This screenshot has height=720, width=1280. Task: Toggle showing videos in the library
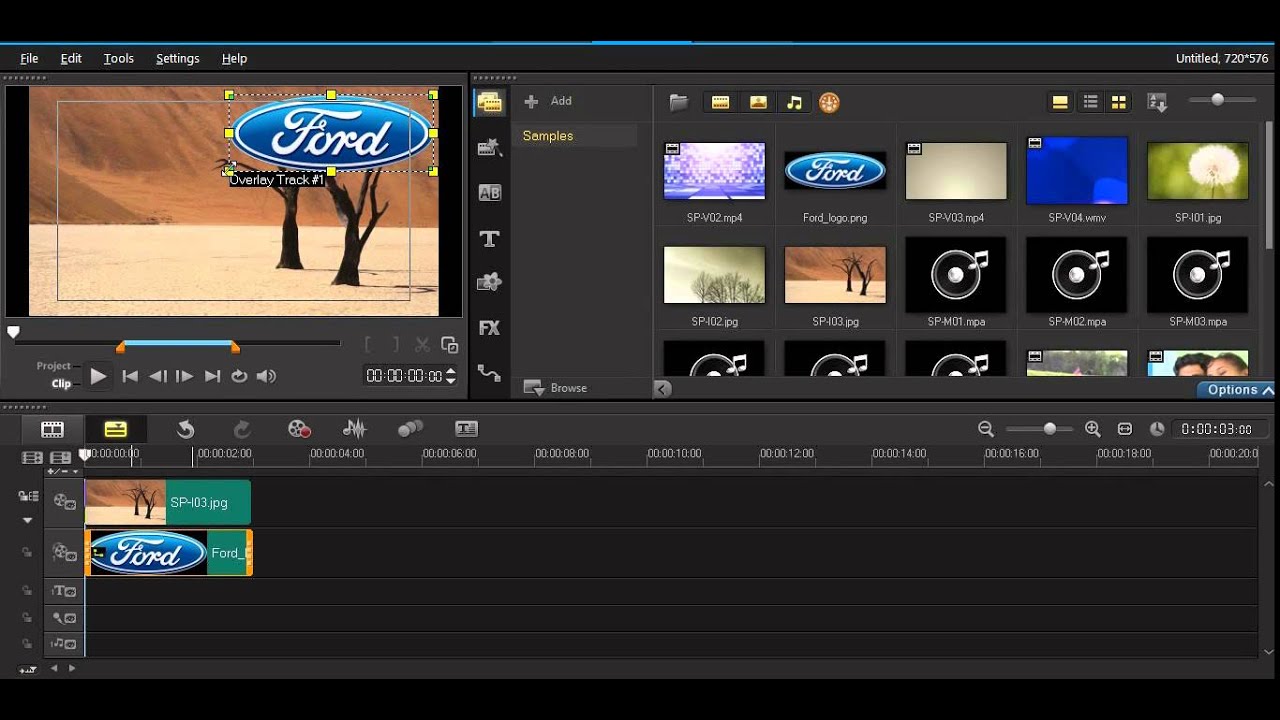(x=720, y=102)
